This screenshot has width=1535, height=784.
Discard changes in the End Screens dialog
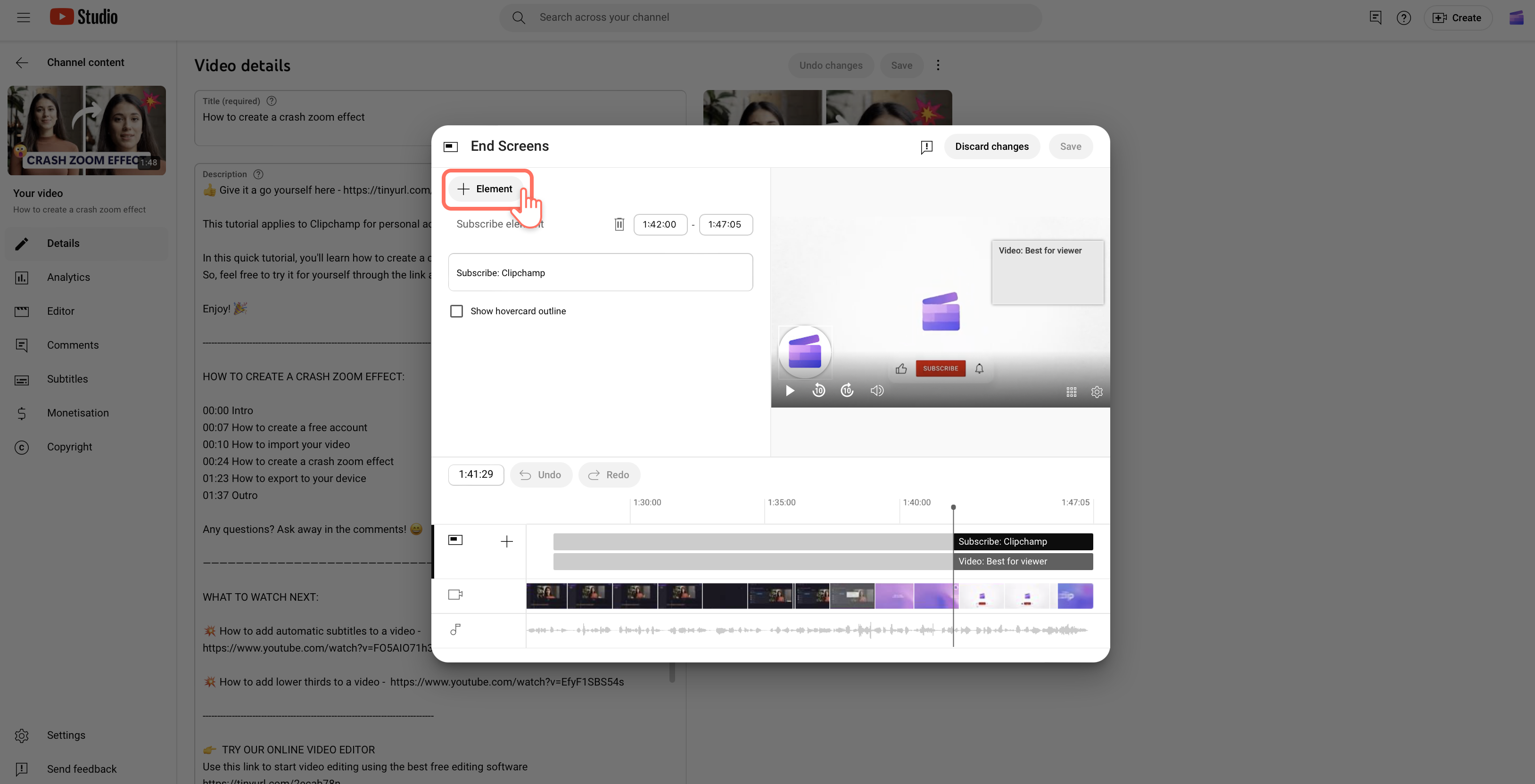pyautogui.click(x=991, y=146)
